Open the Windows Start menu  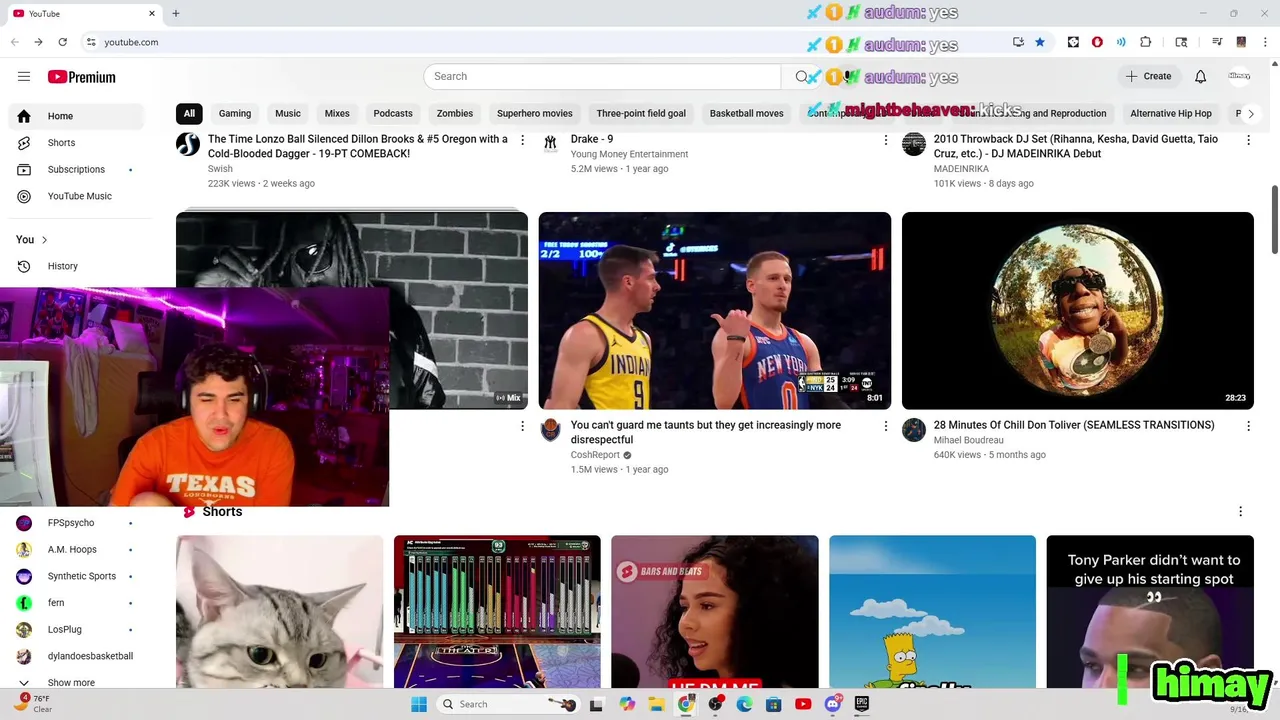(x=419, y=704)
